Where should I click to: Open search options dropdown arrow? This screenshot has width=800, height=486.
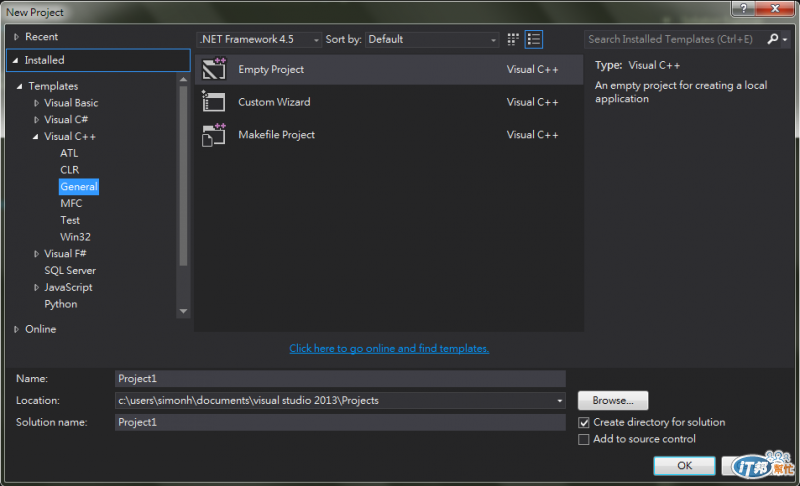pyautogui.click(x=785, y=39)
